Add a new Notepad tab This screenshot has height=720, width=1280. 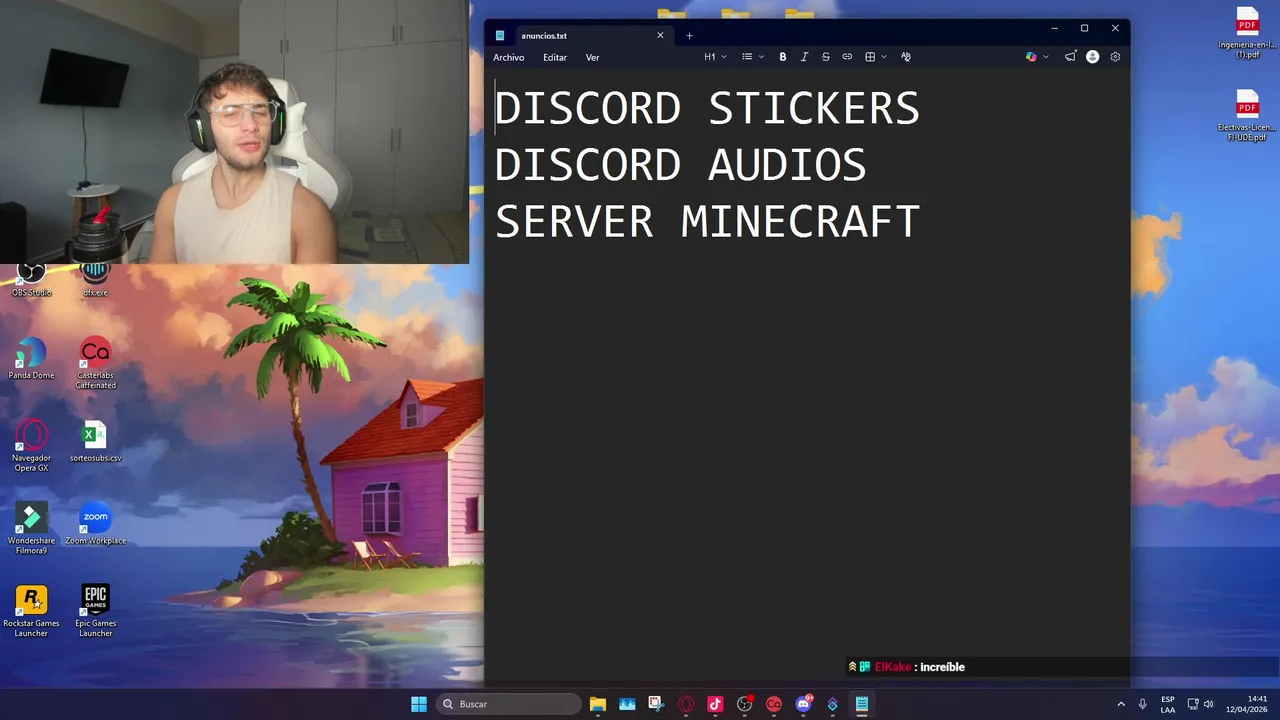[x=689, y=35]
